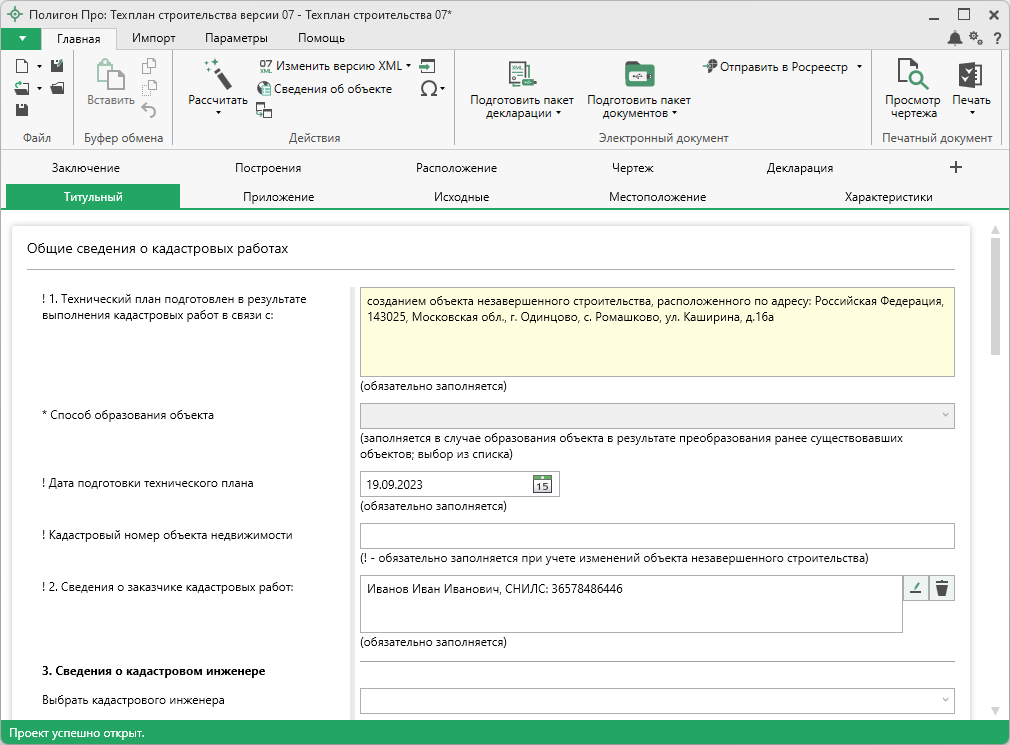Switch to the Характеристики tab
The width and height of the screenshot is (1010, 745).
tap(888, 197)
